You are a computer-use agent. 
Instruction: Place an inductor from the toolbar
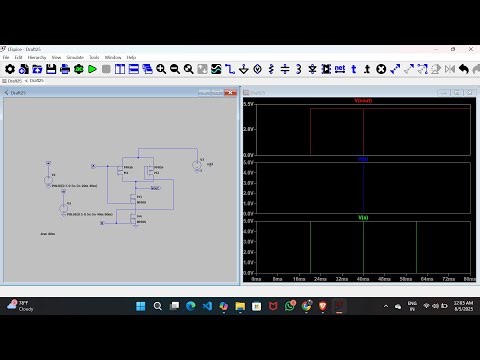click(x=299, y=69)
